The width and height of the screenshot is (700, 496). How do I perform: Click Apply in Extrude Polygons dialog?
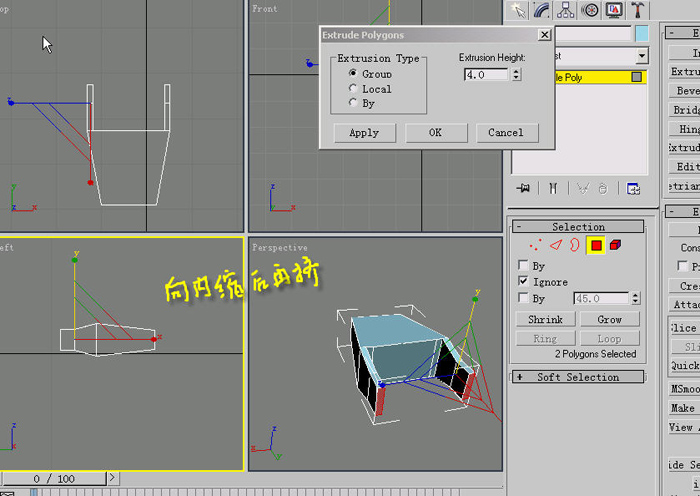[364, 133]
